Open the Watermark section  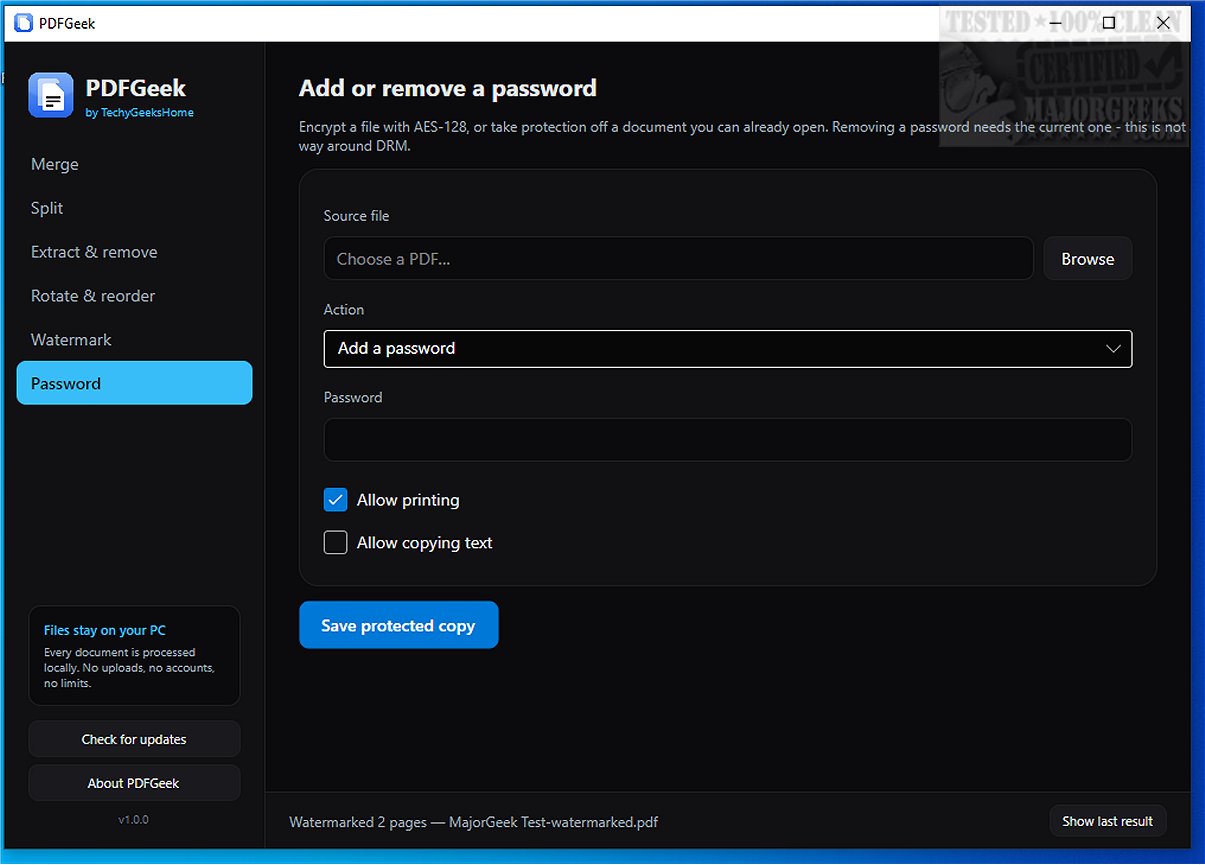(x=134, y=340)
